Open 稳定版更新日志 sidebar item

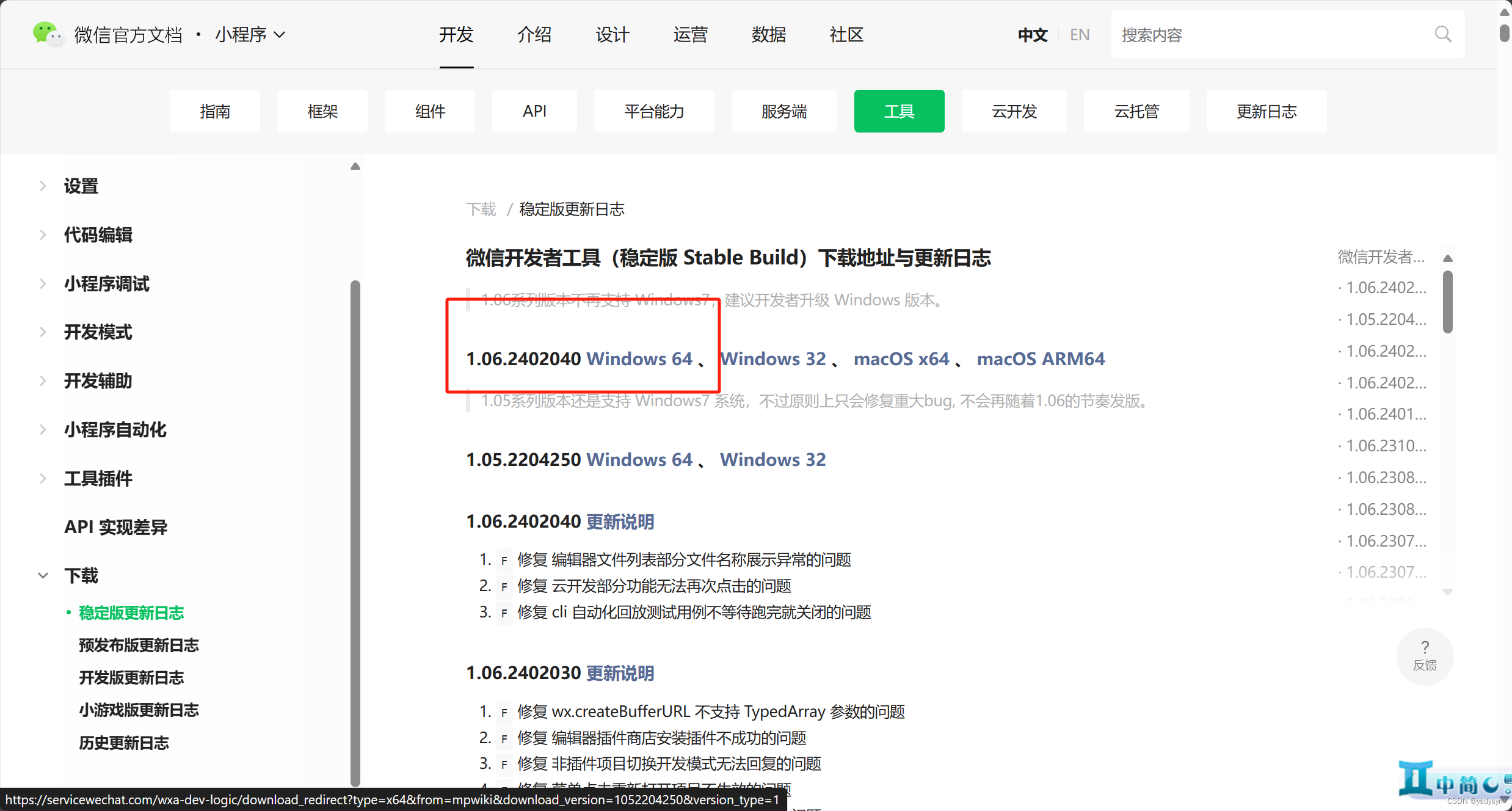coord(131,613)
